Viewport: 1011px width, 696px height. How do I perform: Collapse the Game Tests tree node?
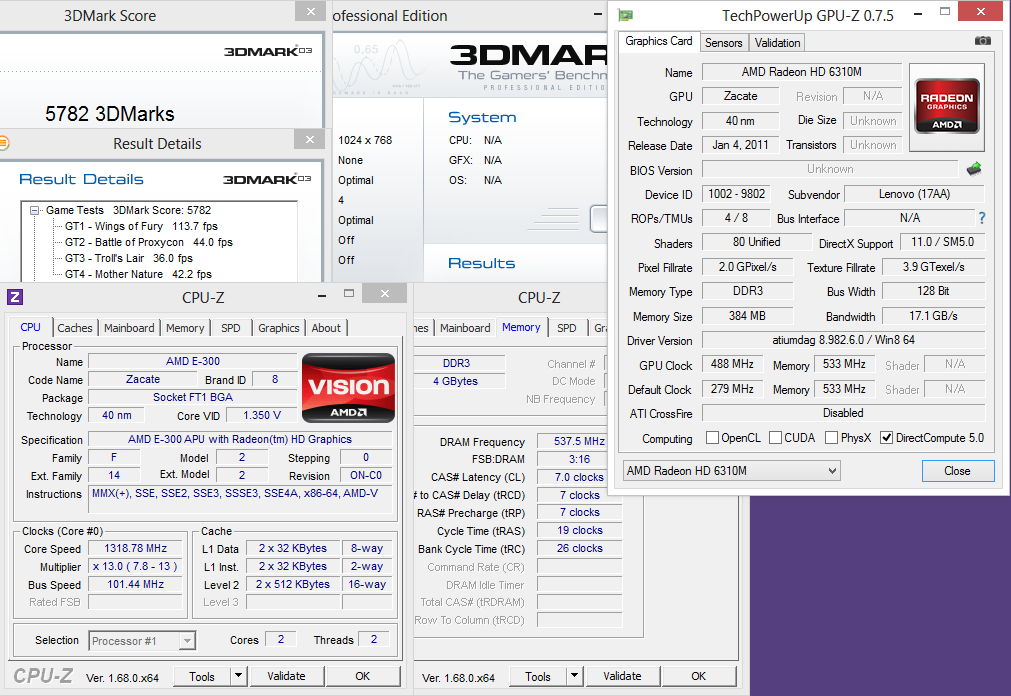35,210
